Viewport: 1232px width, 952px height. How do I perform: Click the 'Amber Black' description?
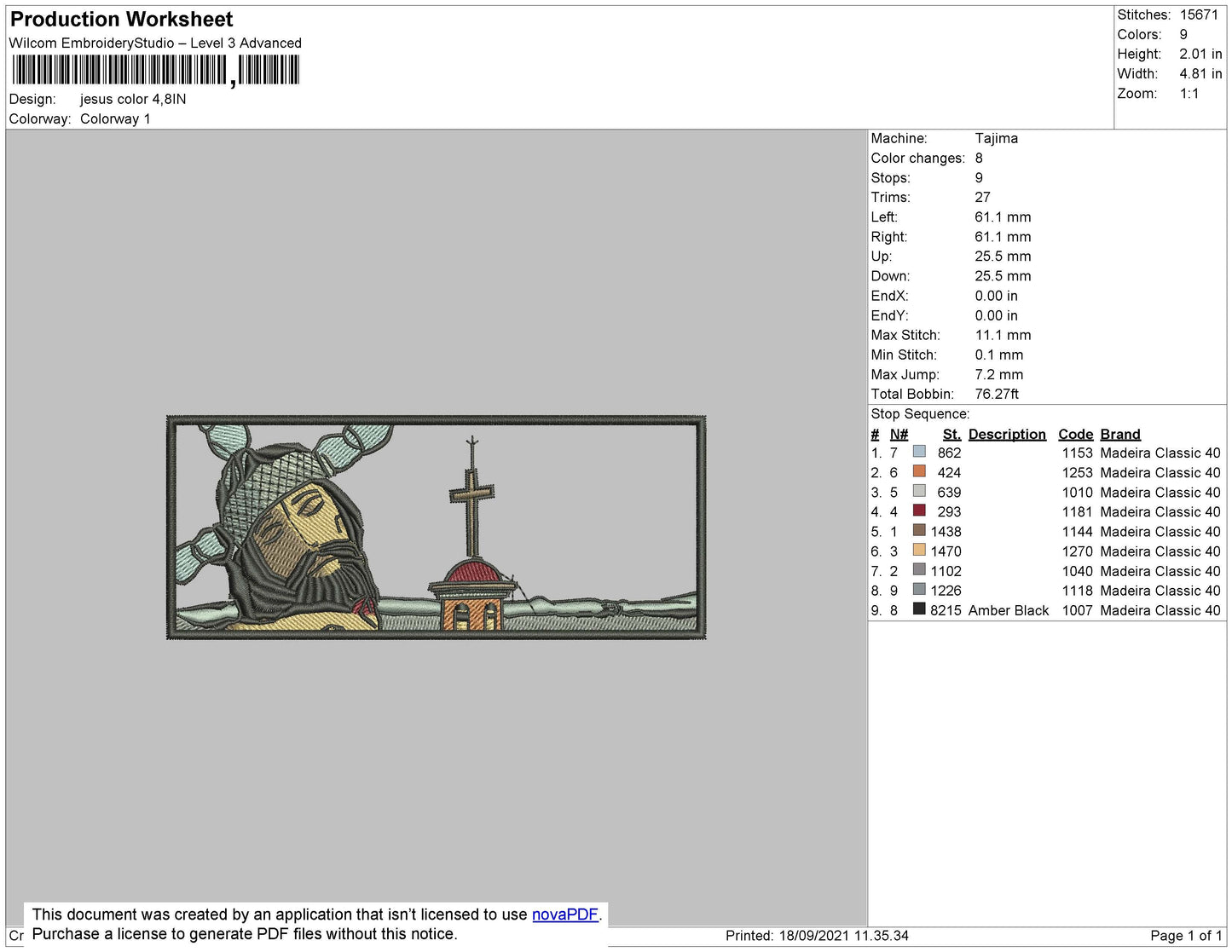tap(1008, 610)
